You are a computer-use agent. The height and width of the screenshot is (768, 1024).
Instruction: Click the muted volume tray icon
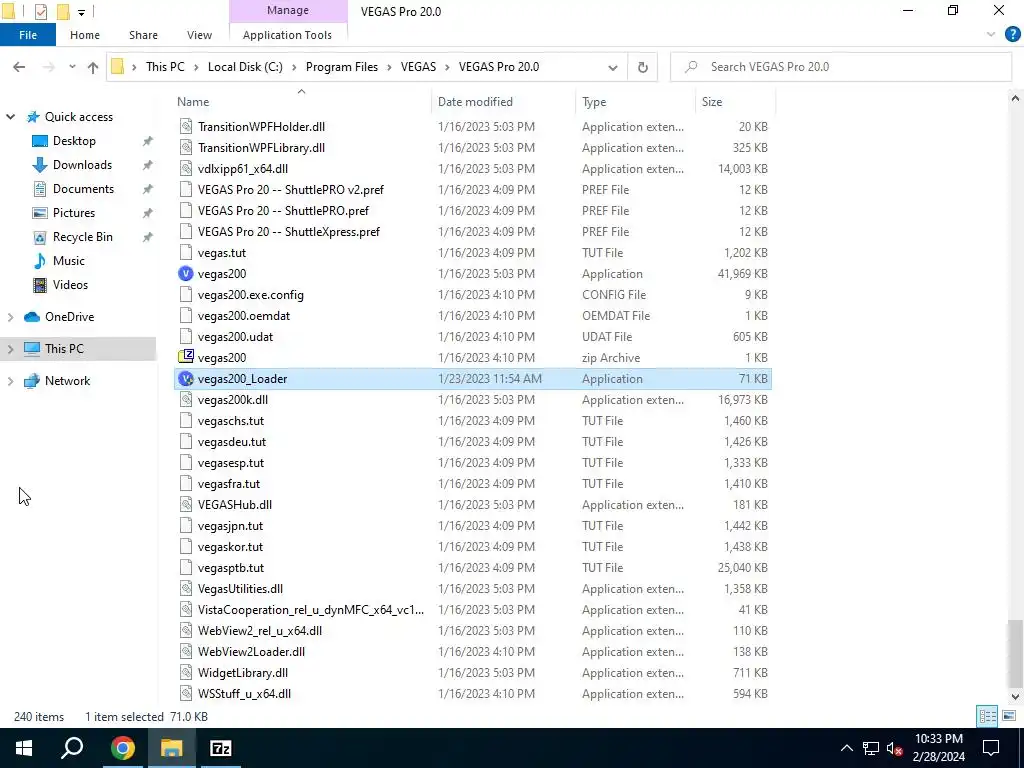click(895, 748)
